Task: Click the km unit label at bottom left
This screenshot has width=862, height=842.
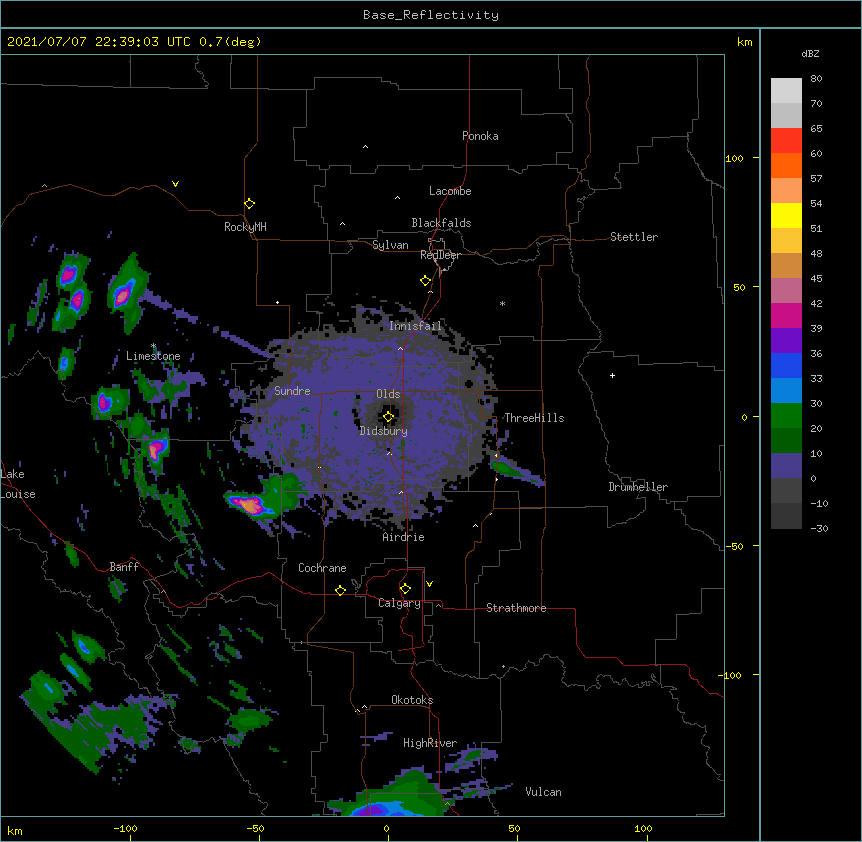Action: point(15,830)
